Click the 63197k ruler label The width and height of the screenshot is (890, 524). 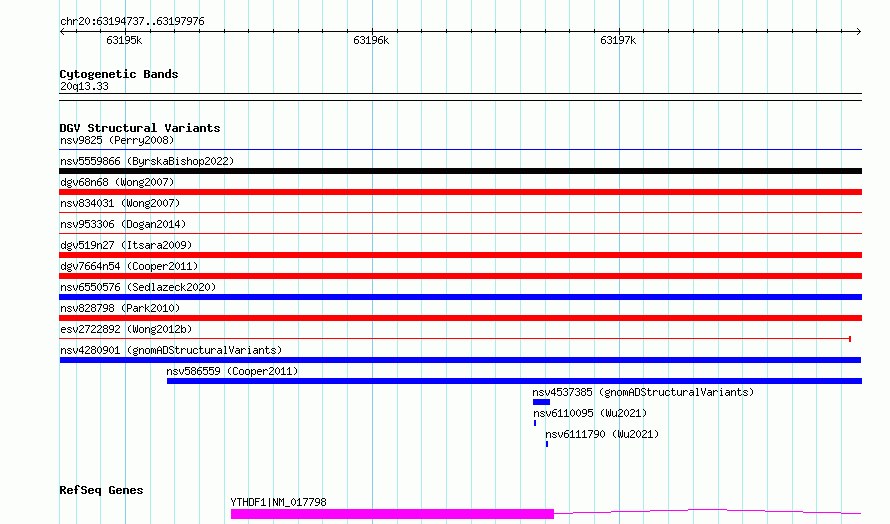click(618, 40)
